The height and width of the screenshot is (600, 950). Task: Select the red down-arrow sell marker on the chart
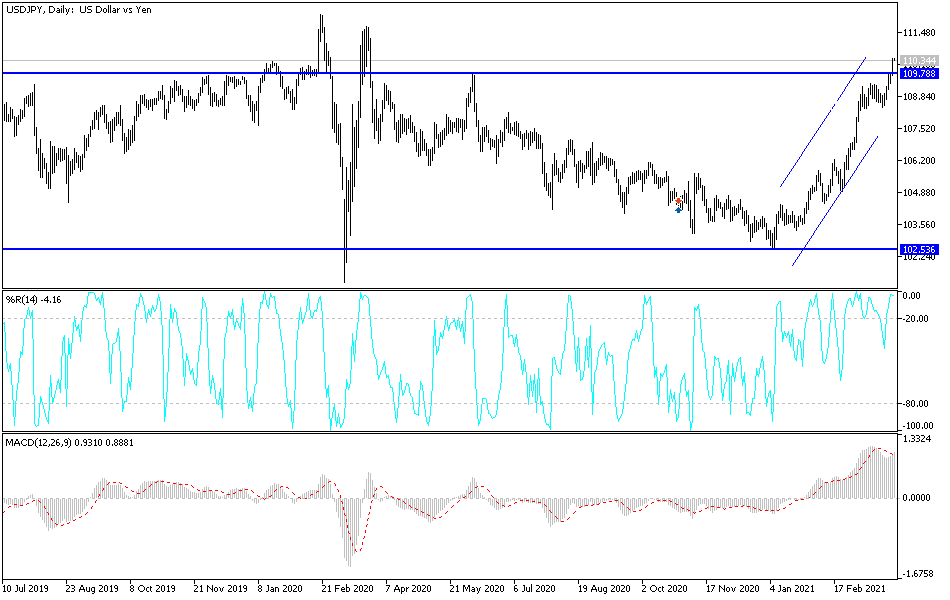tap(678, 200)
